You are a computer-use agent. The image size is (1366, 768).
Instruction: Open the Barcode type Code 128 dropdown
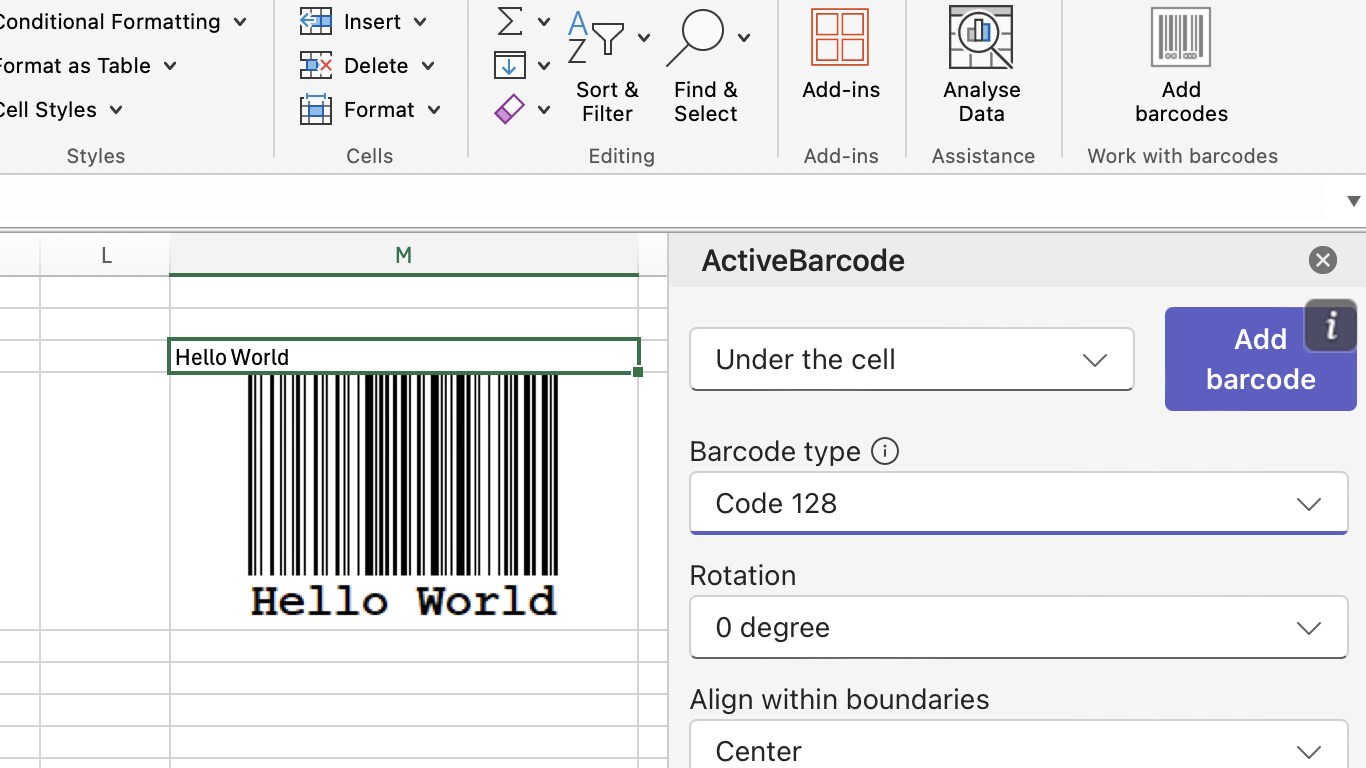pos(1018,504)
